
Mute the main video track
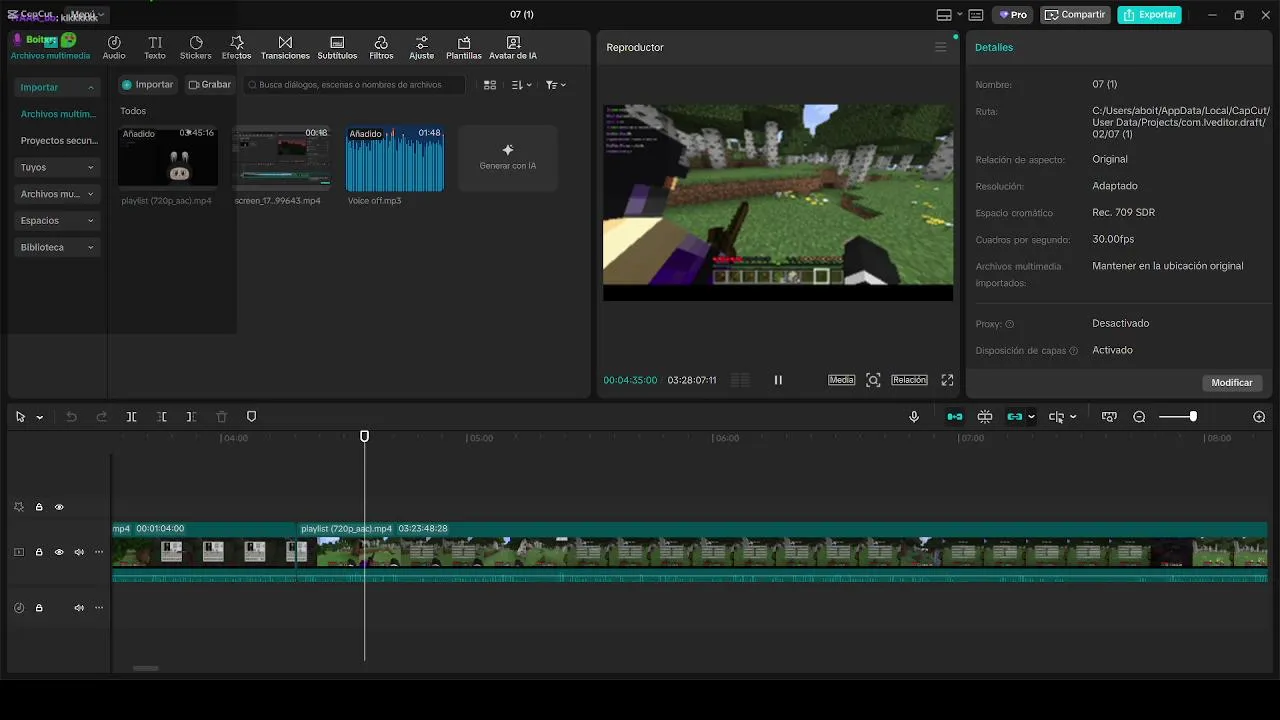pyautogui.click(x=79, y=552)
